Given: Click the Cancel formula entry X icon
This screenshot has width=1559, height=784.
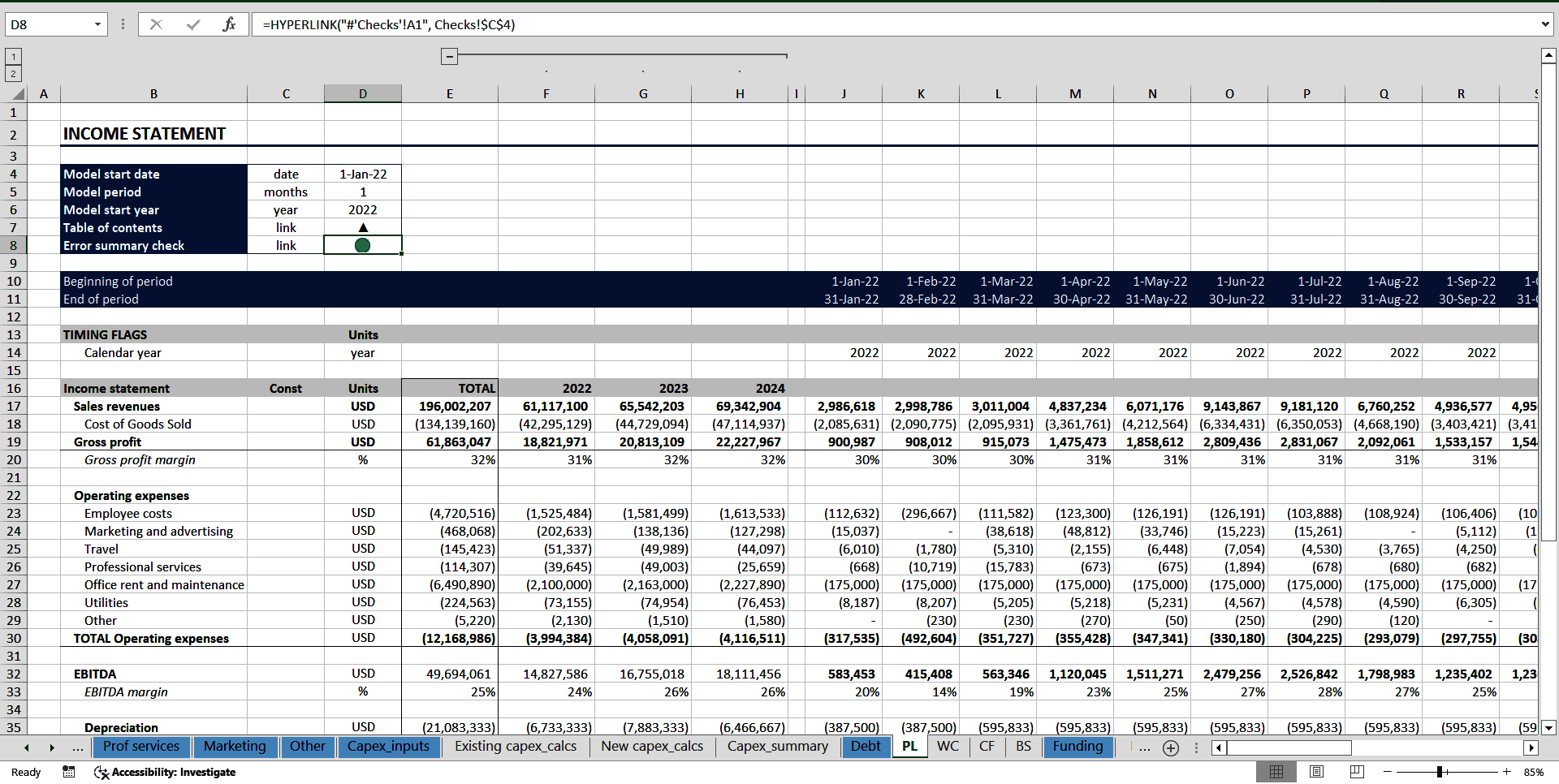Looking at the screenshot, I should (x=156, y=24).
